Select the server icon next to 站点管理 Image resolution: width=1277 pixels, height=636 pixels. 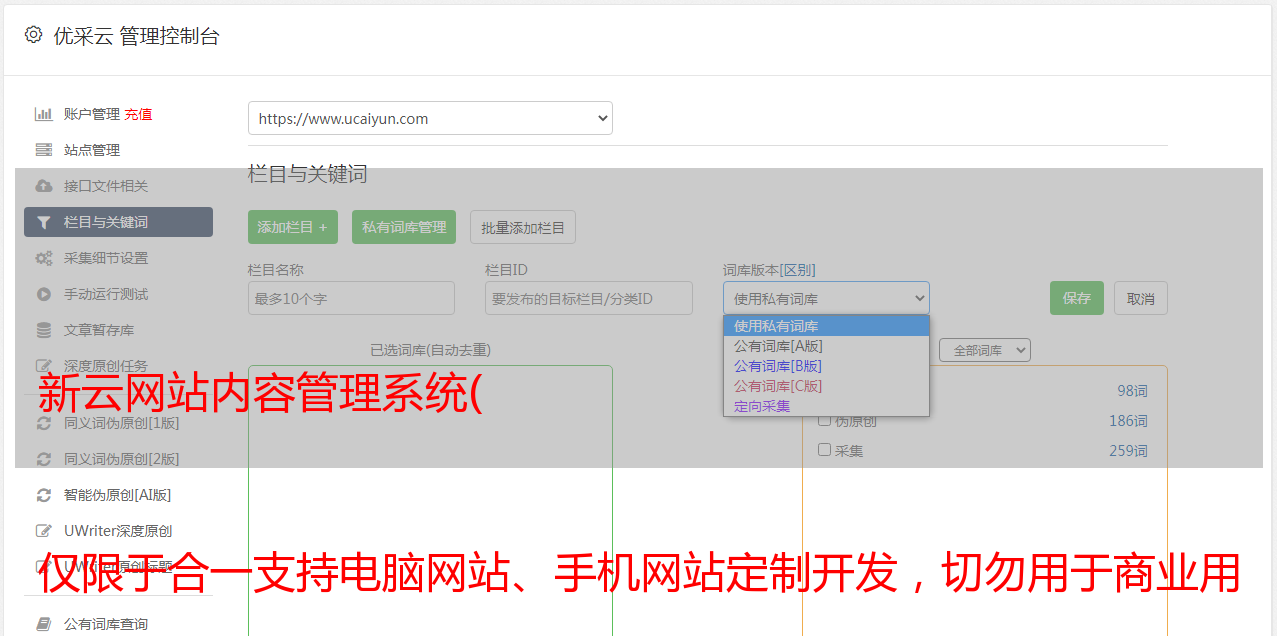[43, 150]
